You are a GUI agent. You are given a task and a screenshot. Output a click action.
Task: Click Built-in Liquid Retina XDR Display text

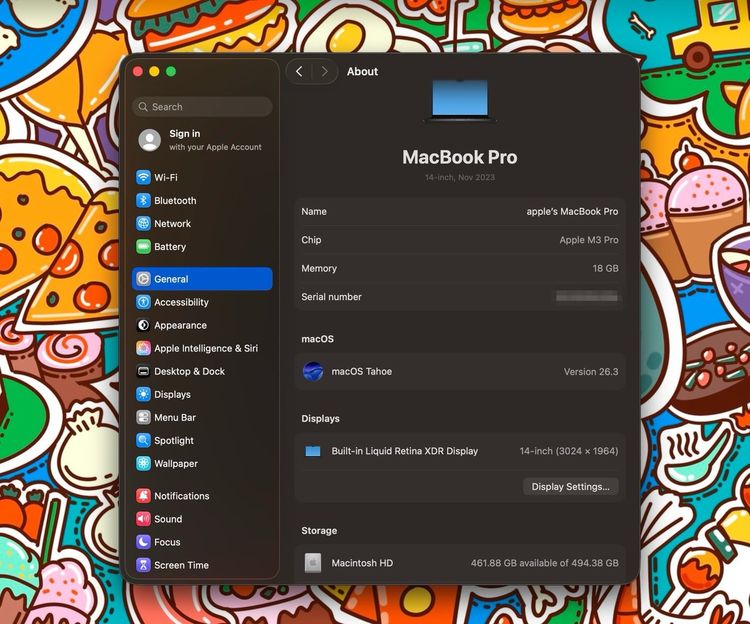pos(405,451)
